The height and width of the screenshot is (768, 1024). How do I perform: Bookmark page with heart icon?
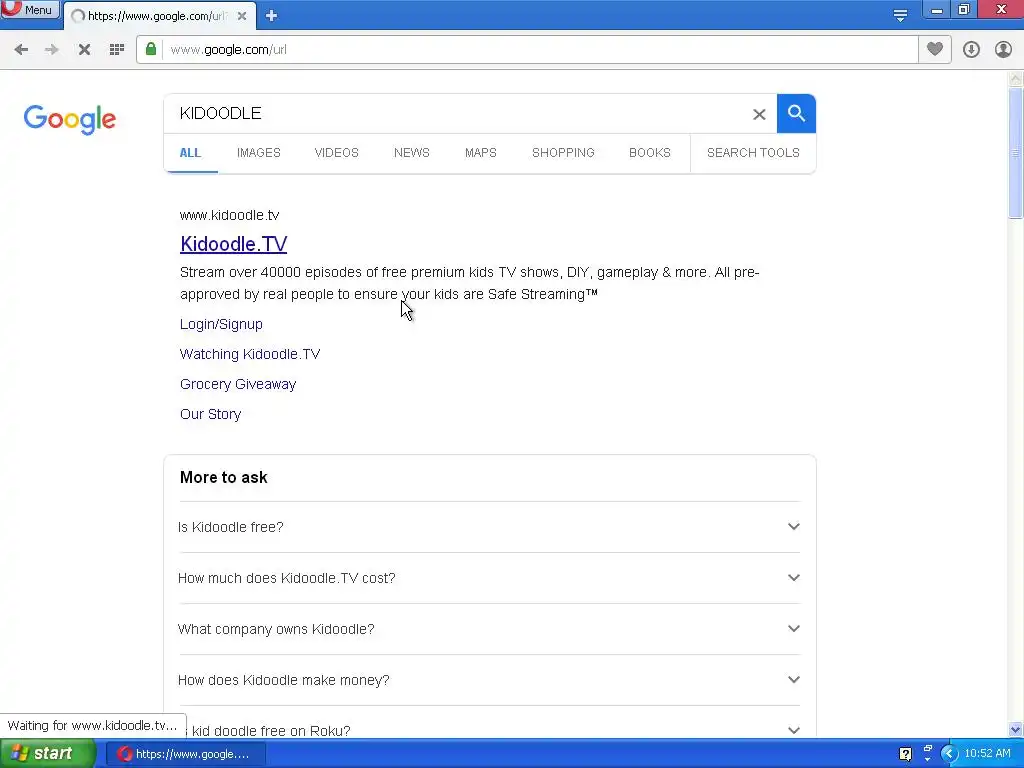point(935,50)
